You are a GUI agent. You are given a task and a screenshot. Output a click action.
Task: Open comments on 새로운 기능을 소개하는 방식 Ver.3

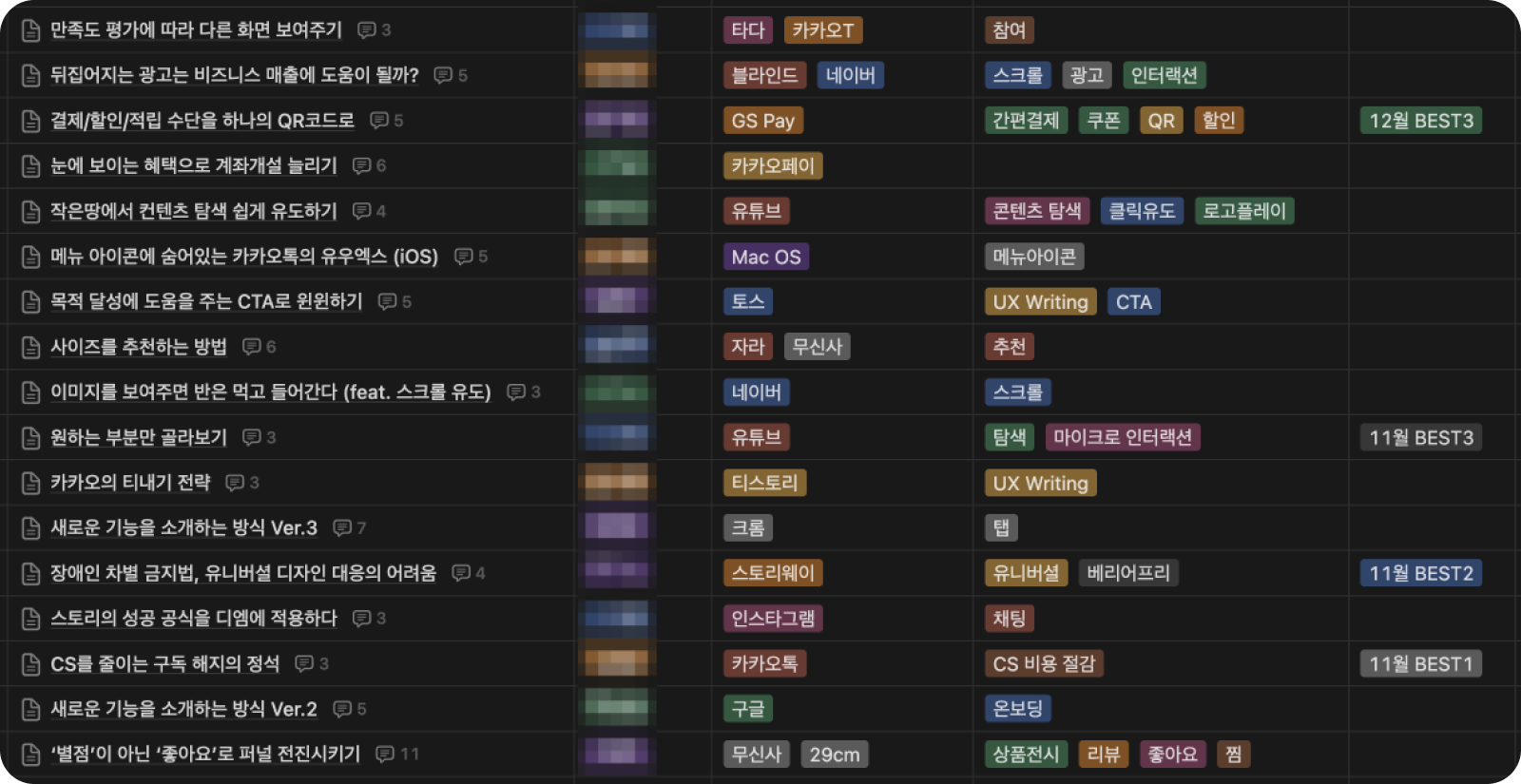pyautogui.click(x=349, y=527)
